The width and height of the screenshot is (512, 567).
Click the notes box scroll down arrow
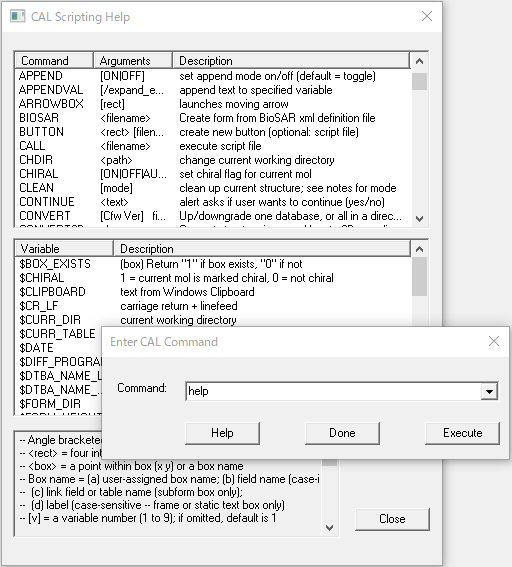pos(329,528)
